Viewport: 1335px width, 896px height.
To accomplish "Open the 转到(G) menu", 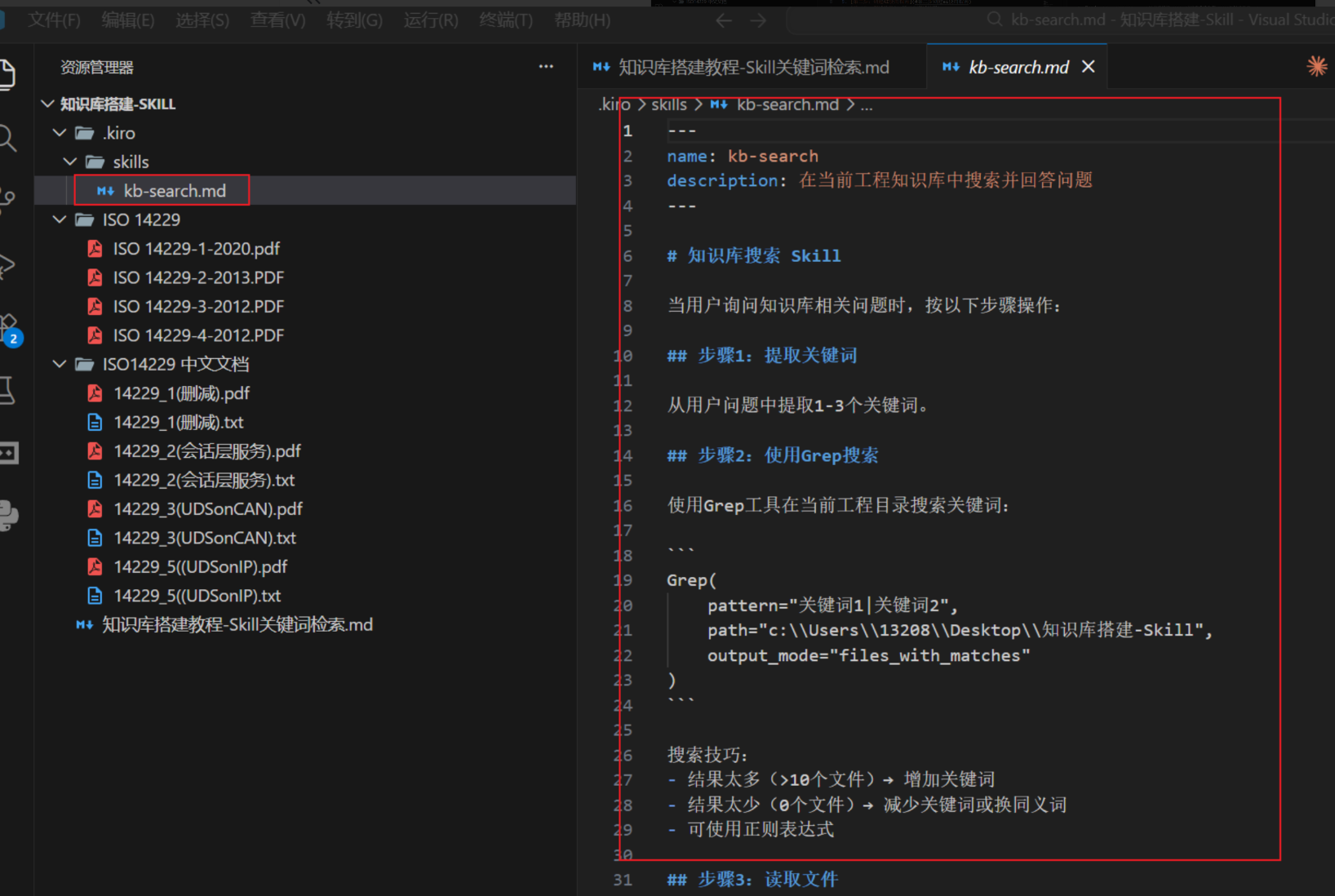I will point(354,20).
